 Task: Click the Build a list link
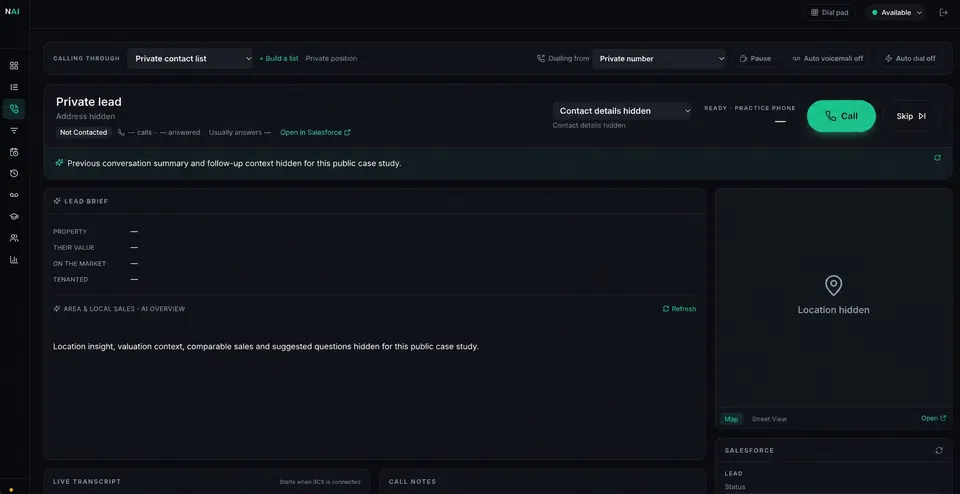click(279, 59)
